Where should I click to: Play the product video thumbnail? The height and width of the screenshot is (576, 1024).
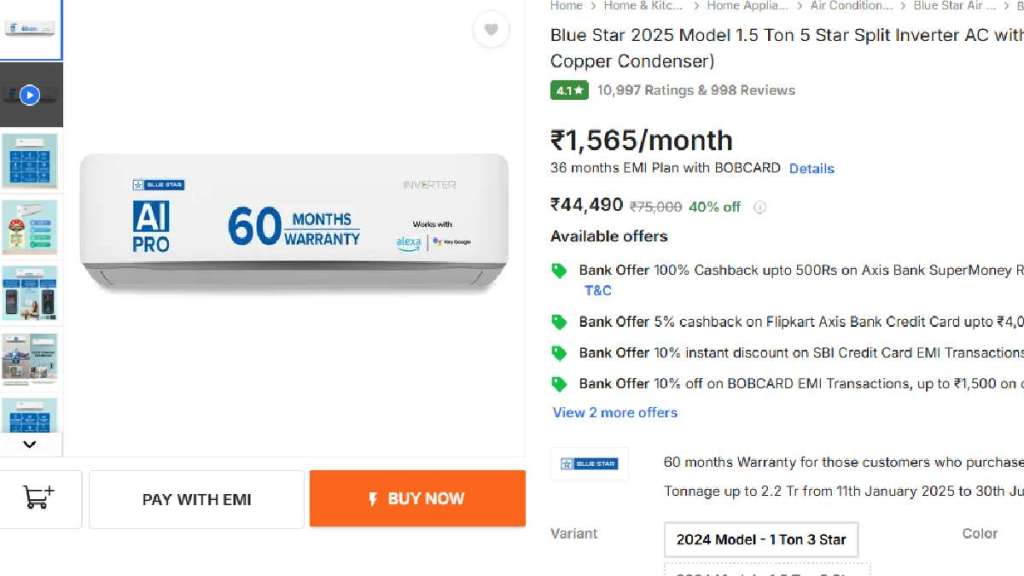pyautogui.click(x=30, y=95)
